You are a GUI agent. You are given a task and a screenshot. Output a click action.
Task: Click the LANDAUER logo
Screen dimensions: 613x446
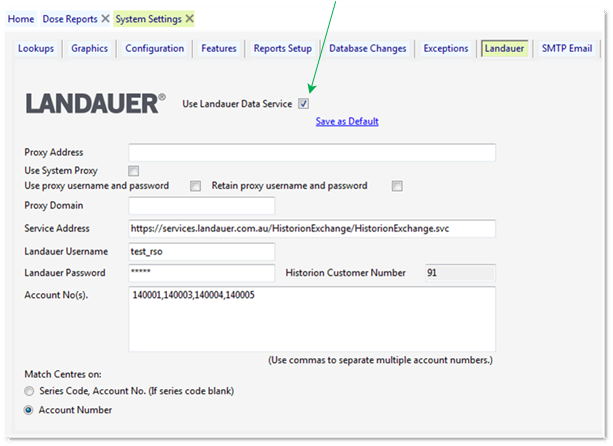pyautogui.click(x=95, y=104)
